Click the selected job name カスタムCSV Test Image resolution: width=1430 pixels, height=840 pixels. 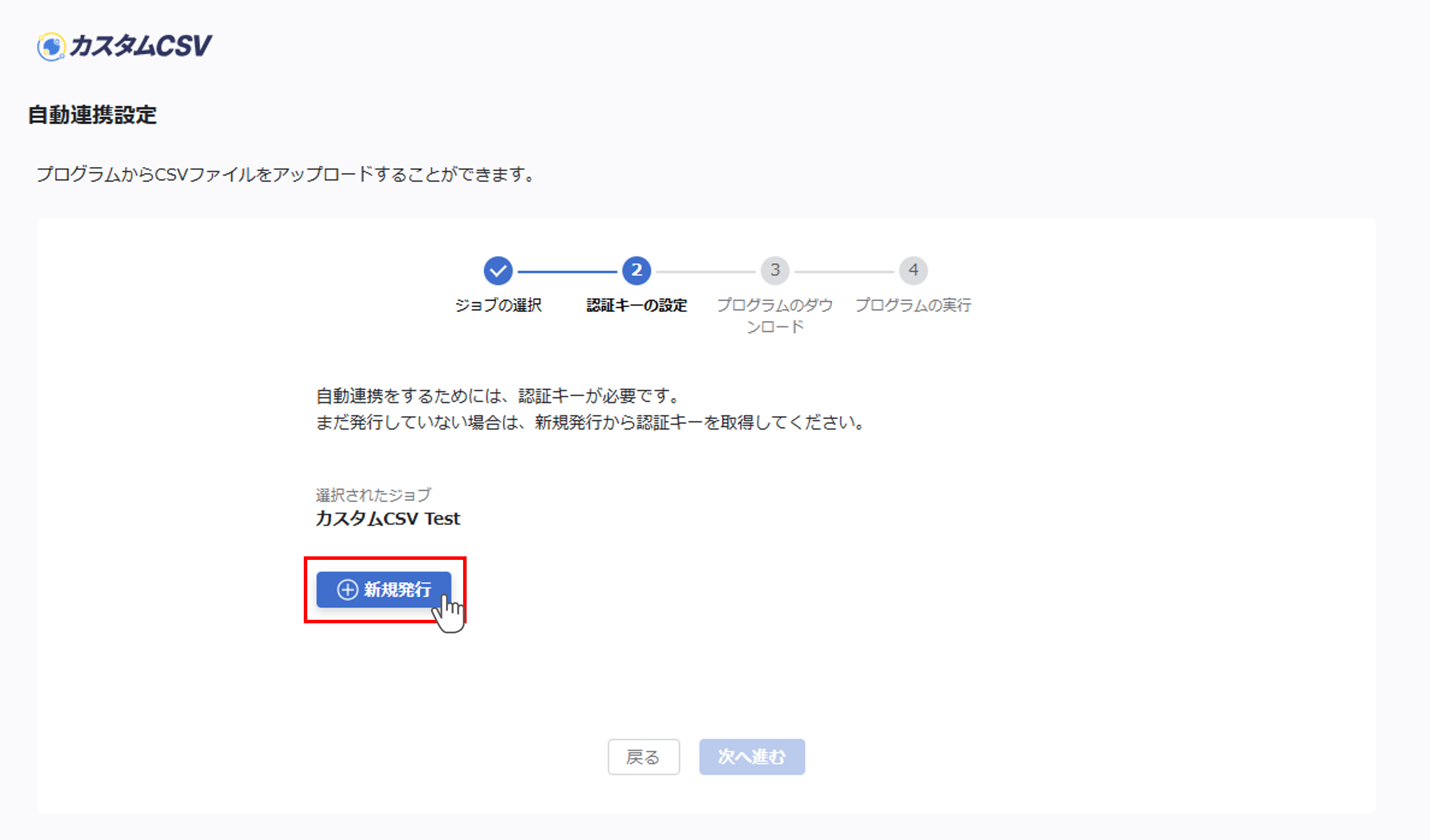388,518
